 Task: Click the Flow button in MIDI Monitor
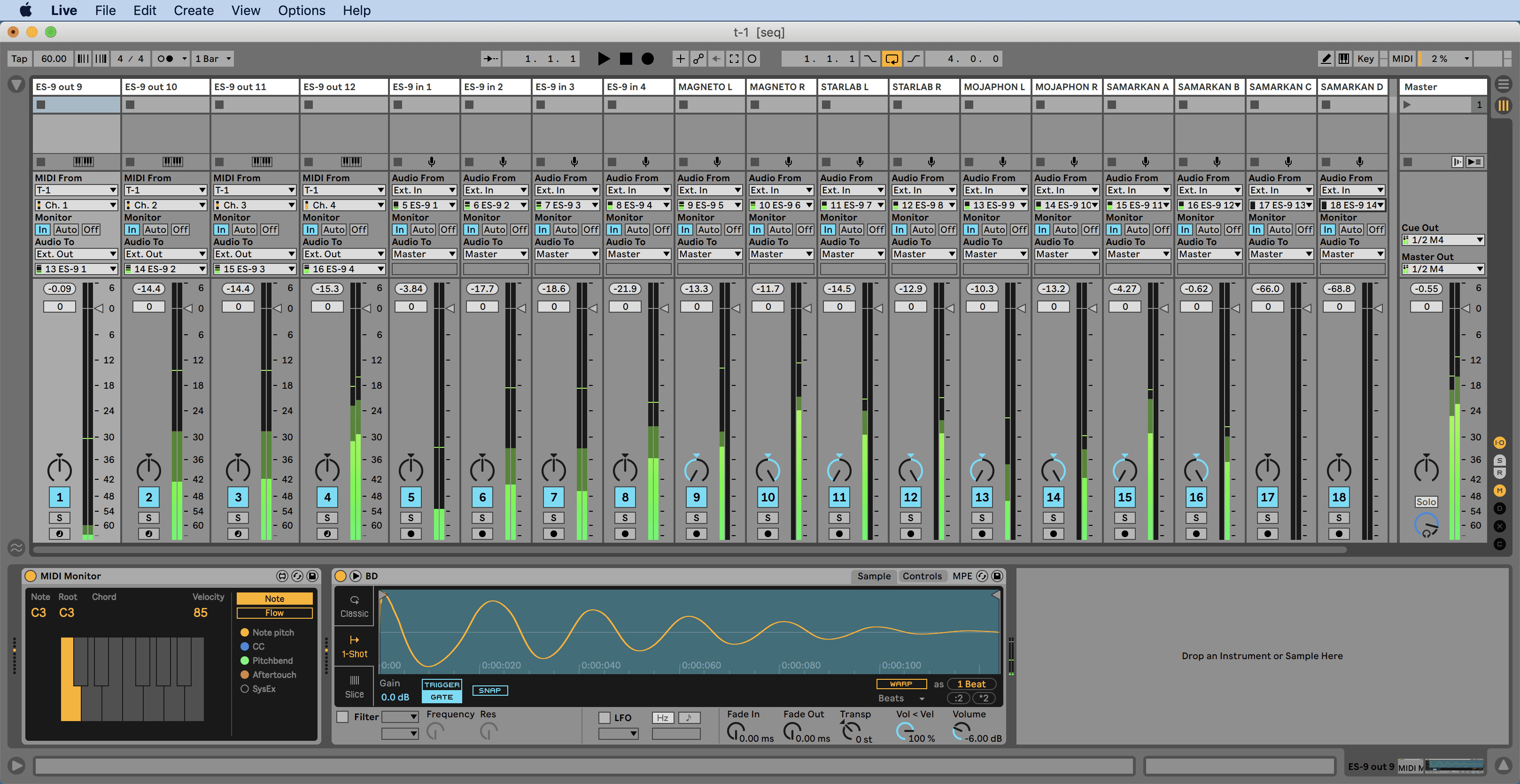coord(274,613)
